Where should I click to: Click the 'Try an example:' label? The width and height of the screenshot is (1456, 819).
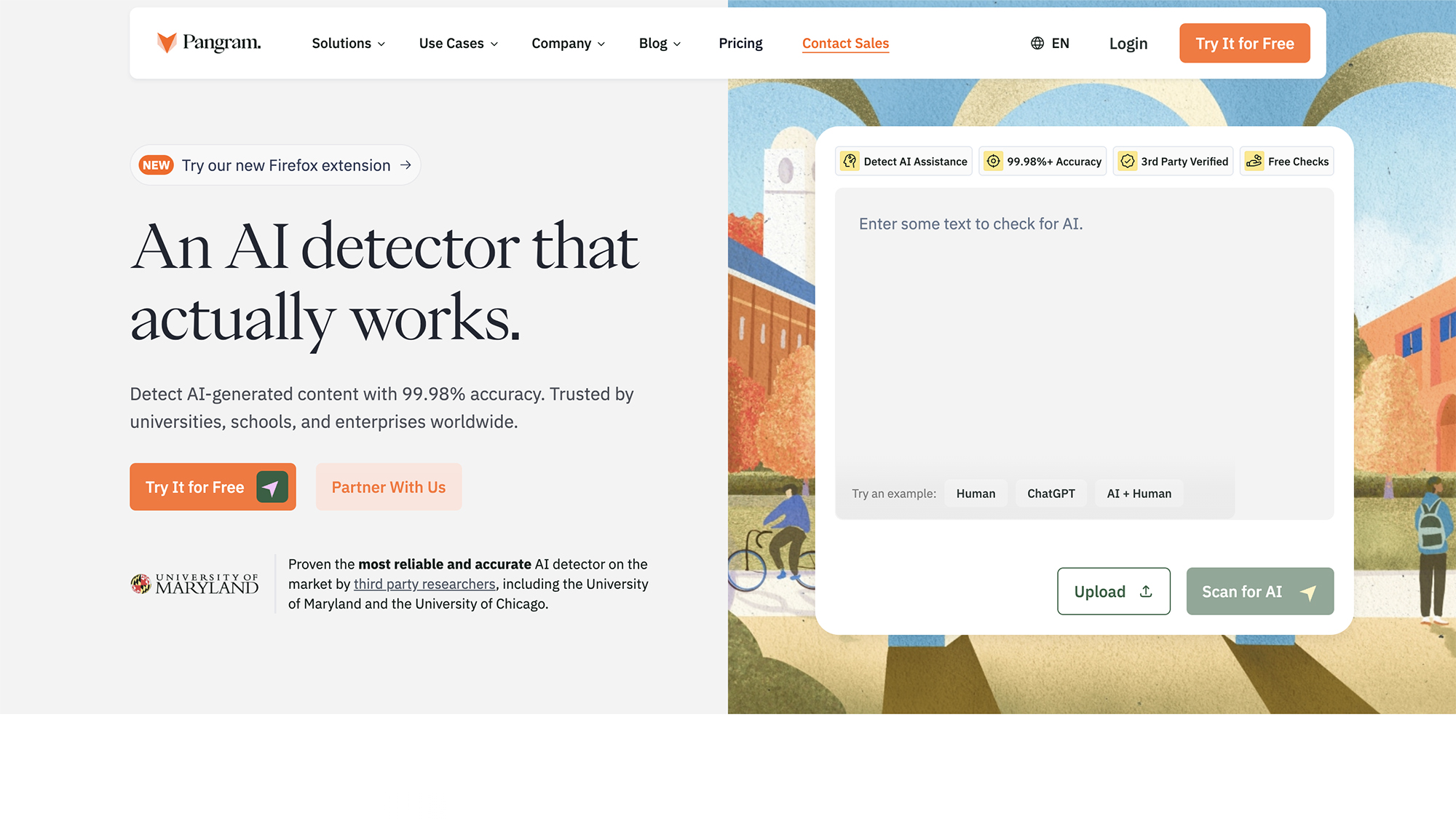[894, 494]
